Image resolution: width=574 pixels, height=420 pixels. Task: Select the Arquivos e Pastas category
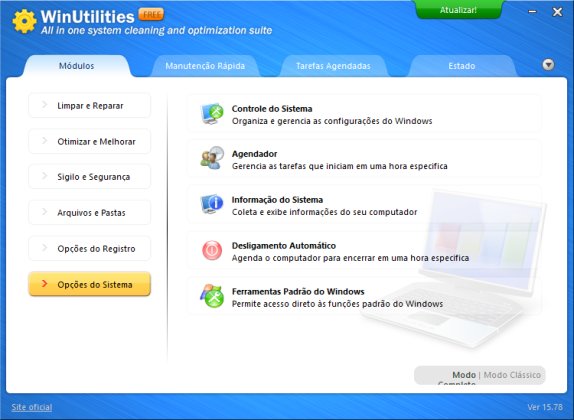89,212
